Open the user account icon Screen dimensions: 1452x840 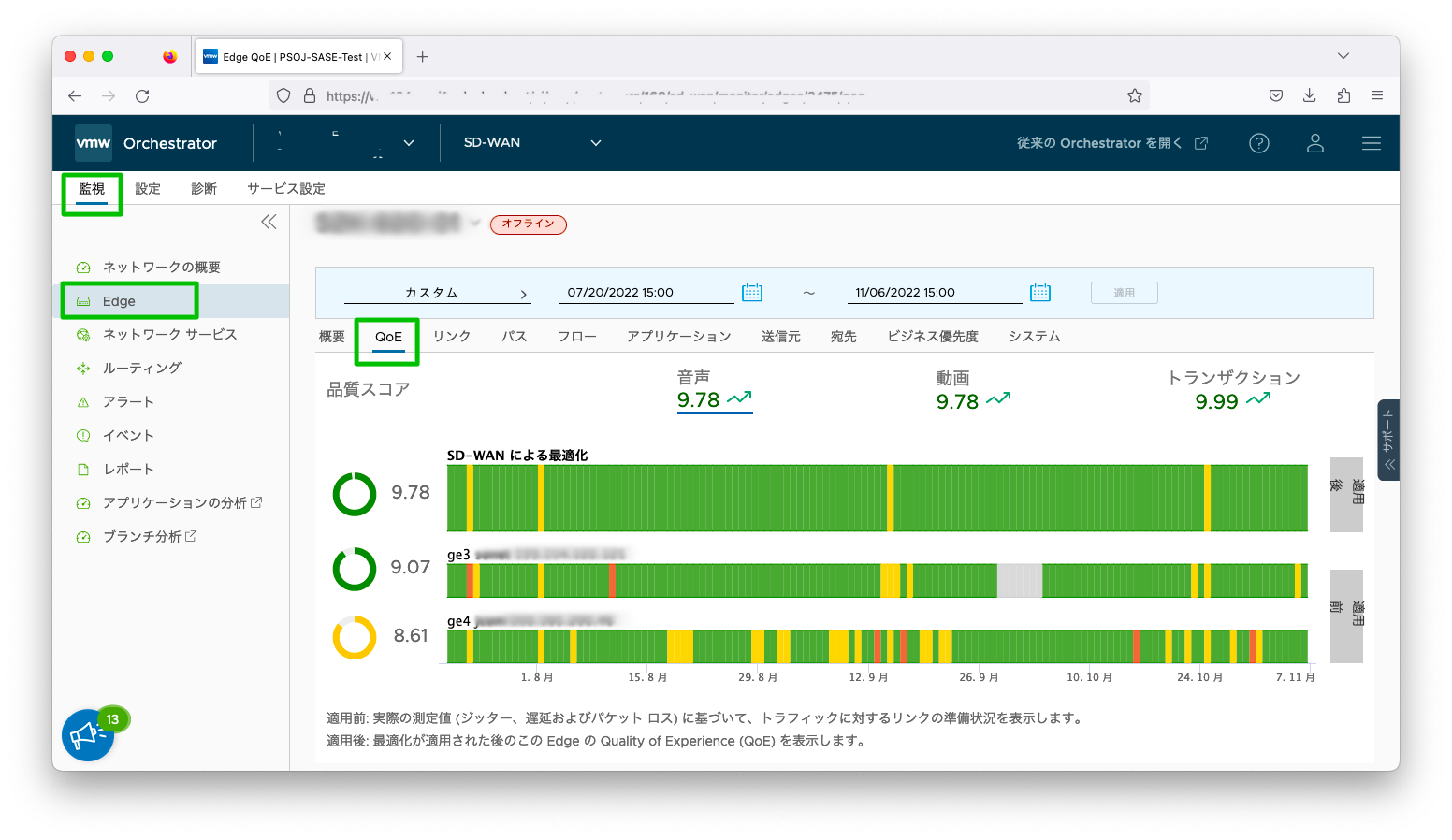1315,143
